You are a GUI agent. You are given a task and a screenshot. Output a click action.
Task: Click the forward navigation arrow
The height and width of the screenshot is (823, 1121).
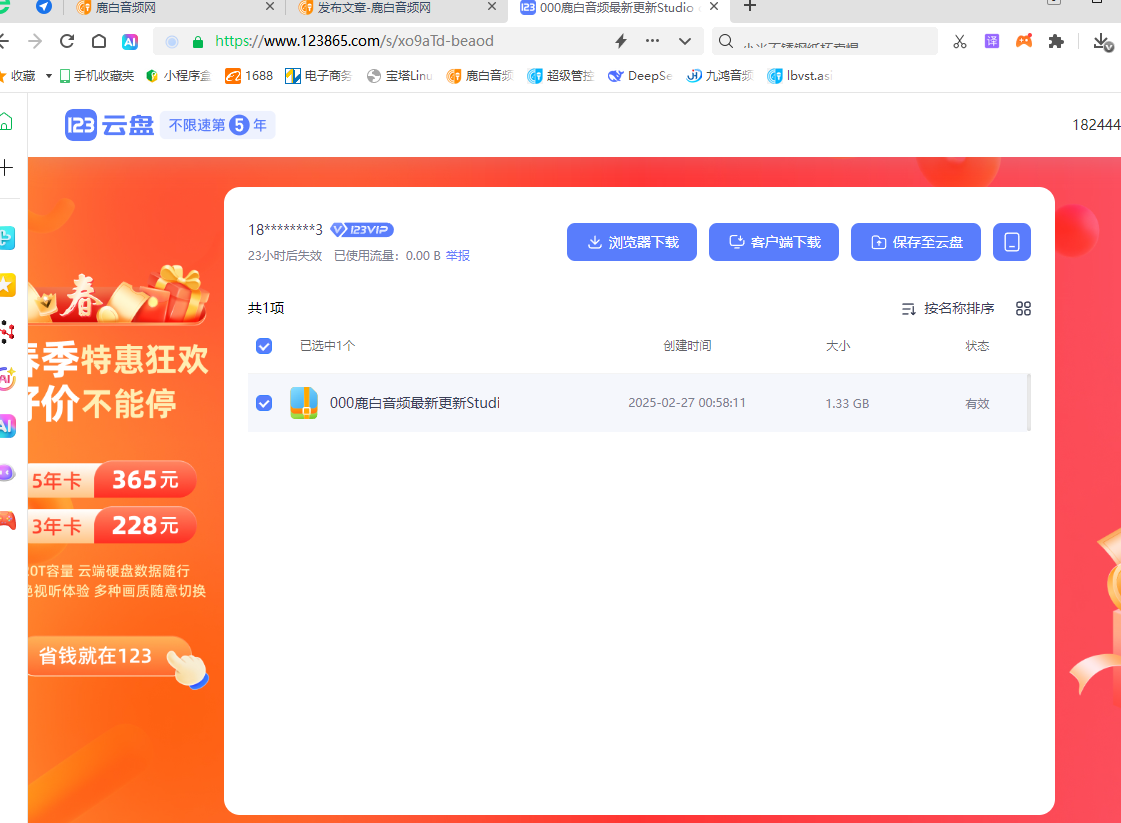[34, 41]
